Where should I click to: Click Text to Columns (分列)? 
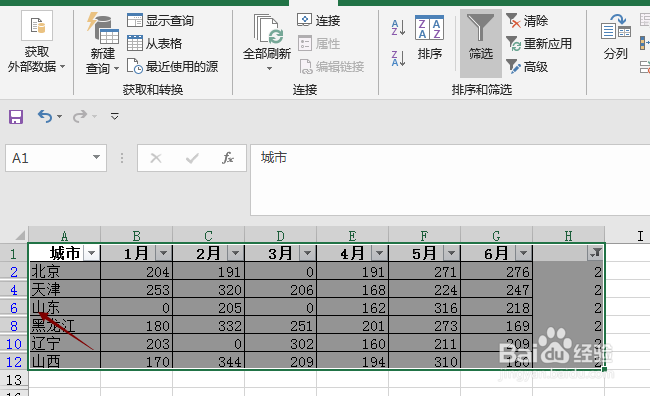click(616, 37)
